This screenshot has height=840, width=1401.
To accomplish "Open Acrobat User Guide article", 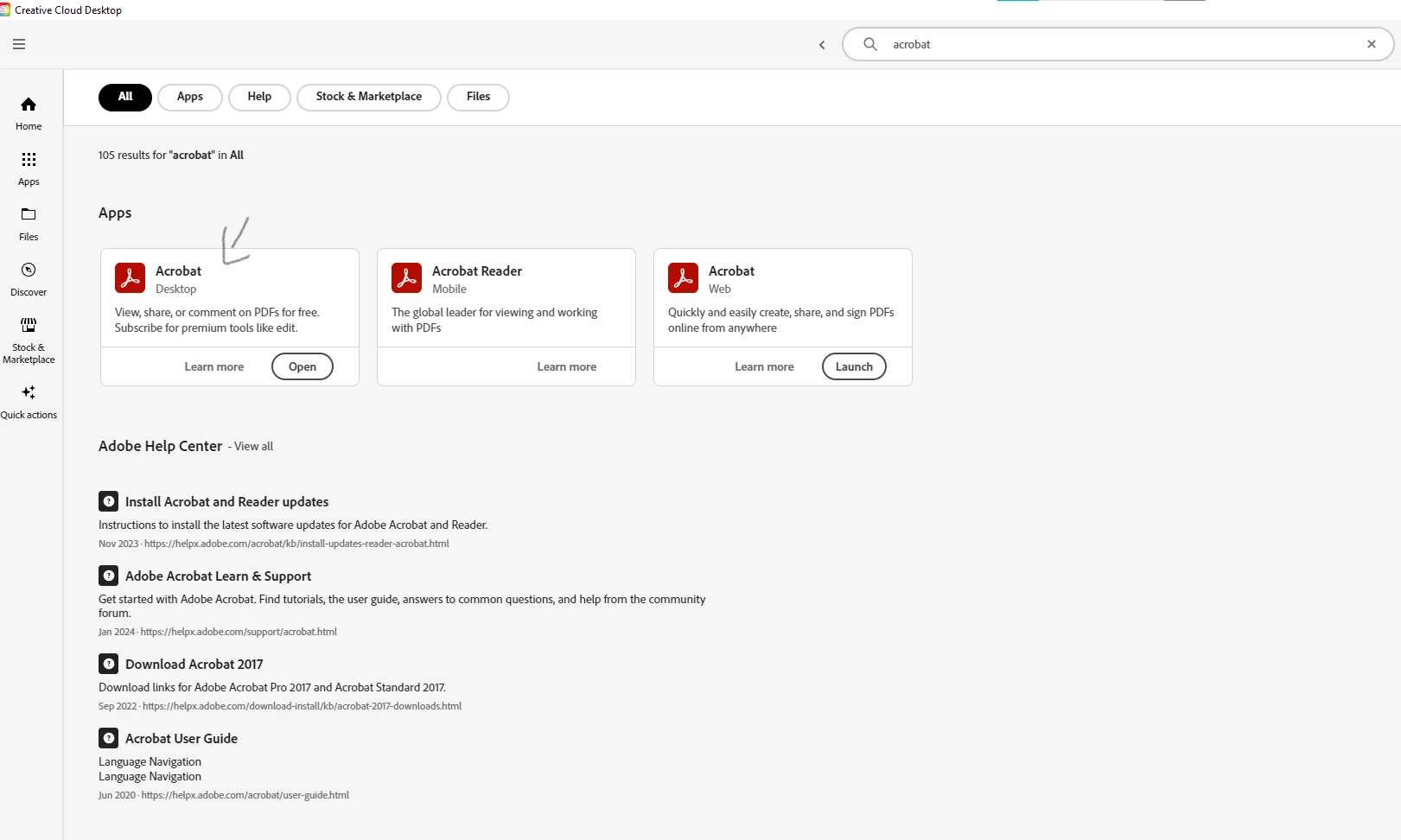I will point(181,738).
